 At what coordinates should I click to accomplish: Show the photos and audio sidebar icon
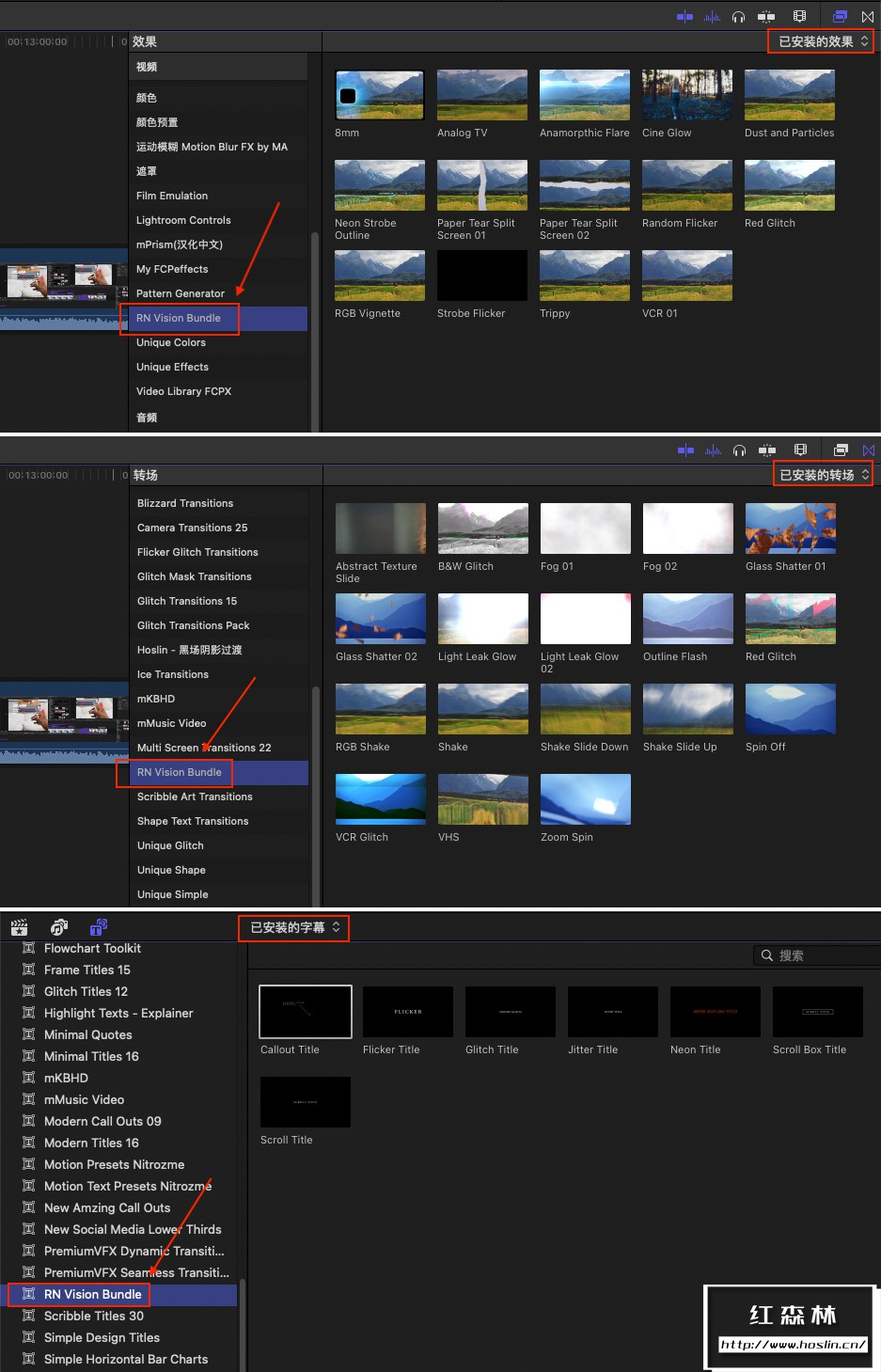[x=59, y=927]
